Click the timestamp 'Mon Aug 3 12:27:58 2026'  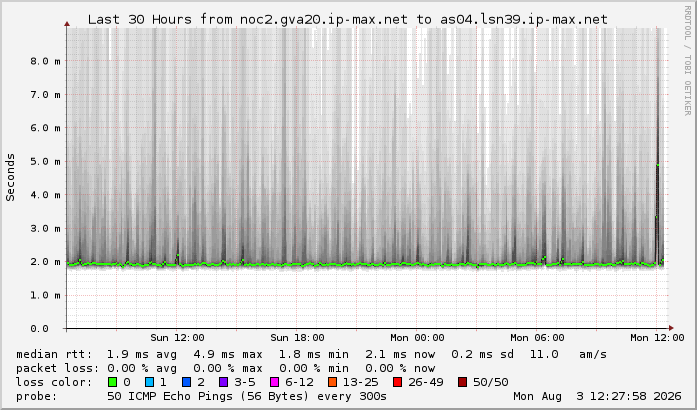597,396
